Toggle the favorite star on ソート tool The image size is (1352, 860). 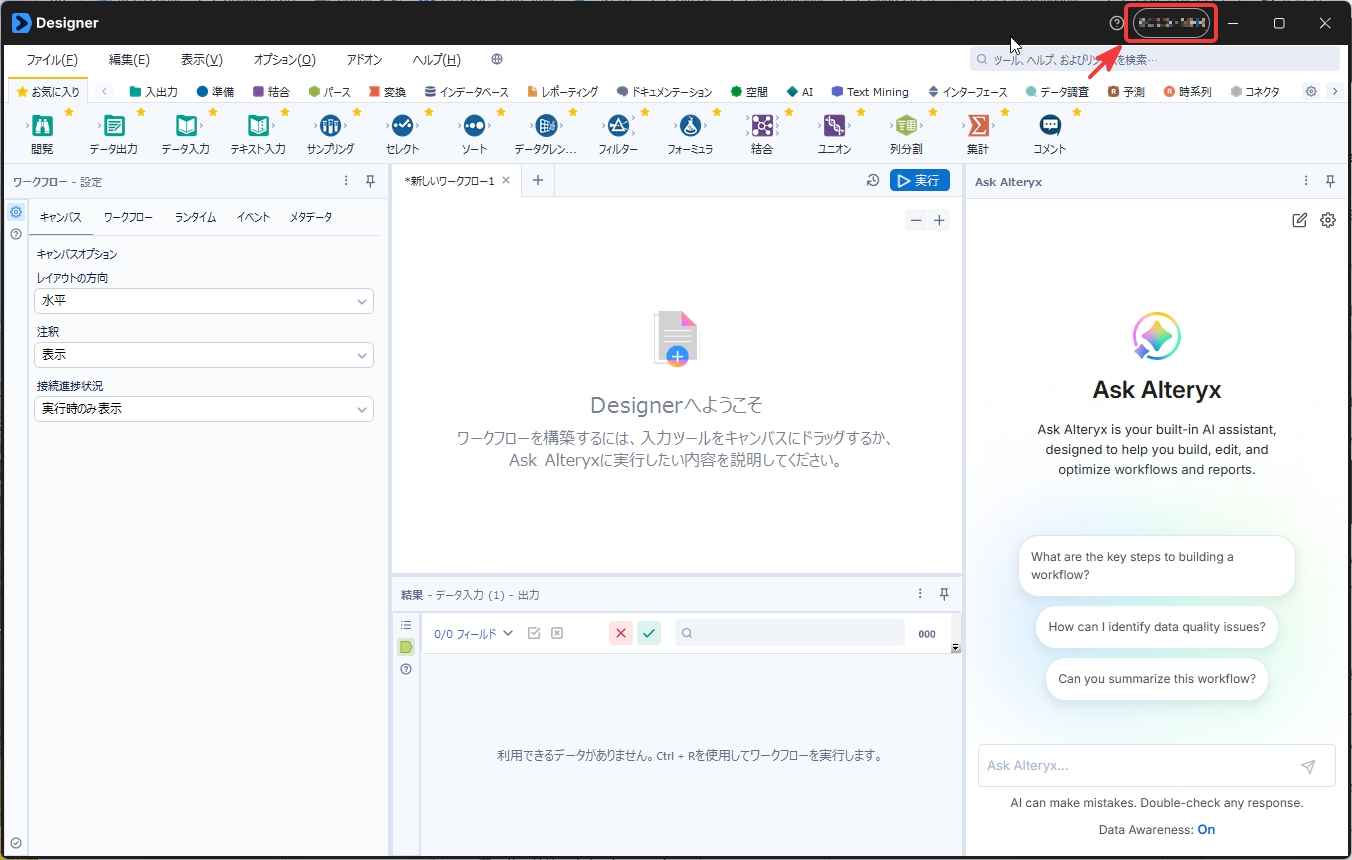pos(501,112)
